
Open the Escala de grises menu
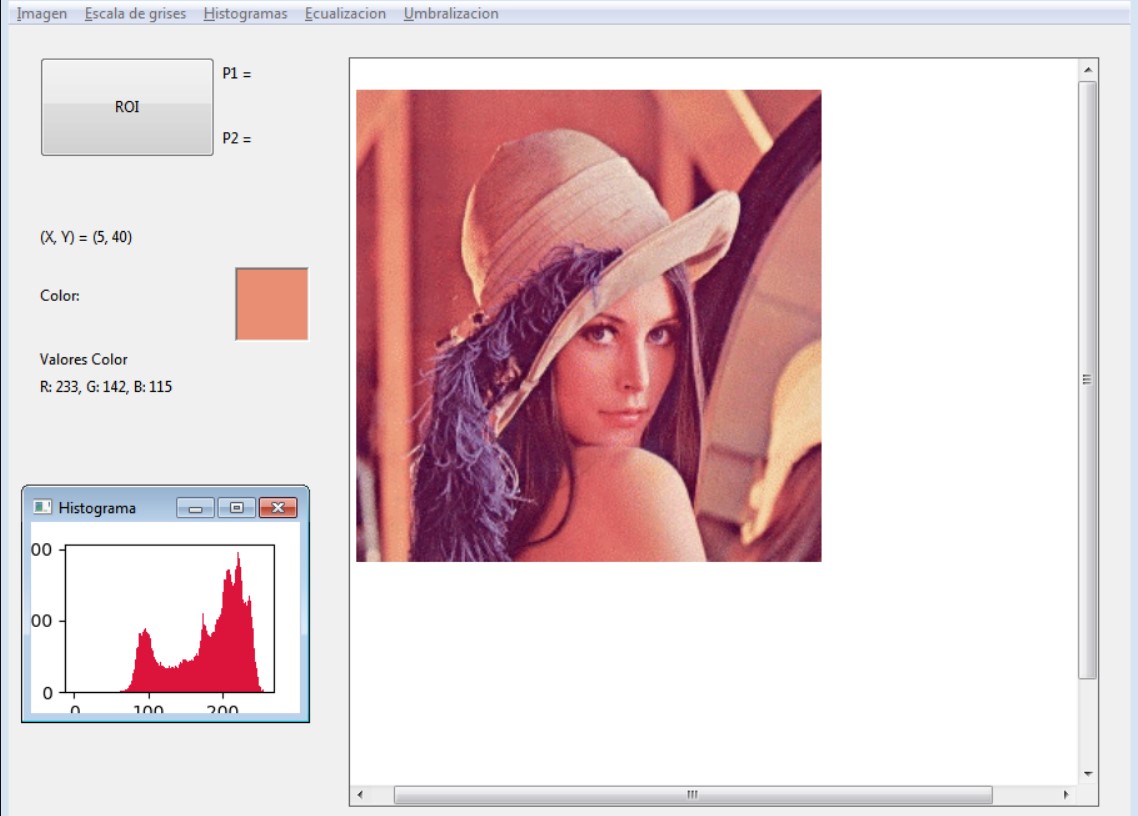point(135,14)
